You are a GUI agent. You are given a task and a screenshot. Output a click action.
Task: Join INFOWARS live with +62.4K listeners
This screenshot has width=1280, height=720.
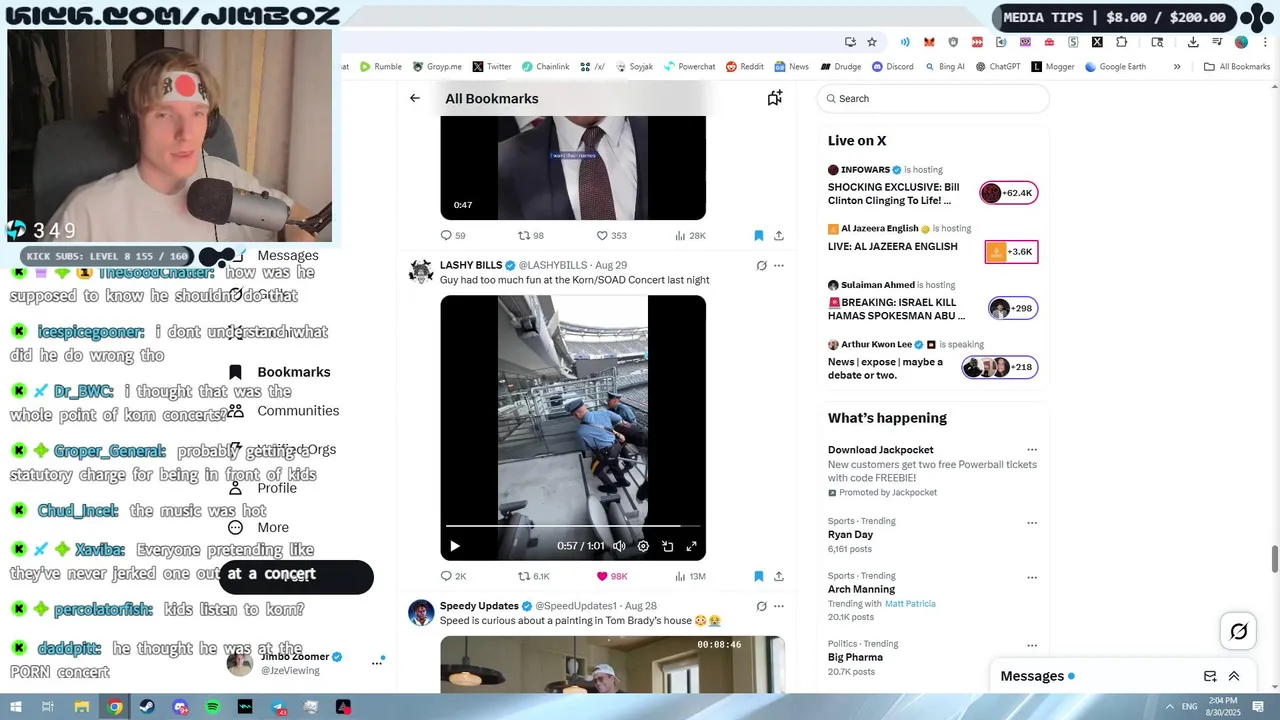point(1008,193)
